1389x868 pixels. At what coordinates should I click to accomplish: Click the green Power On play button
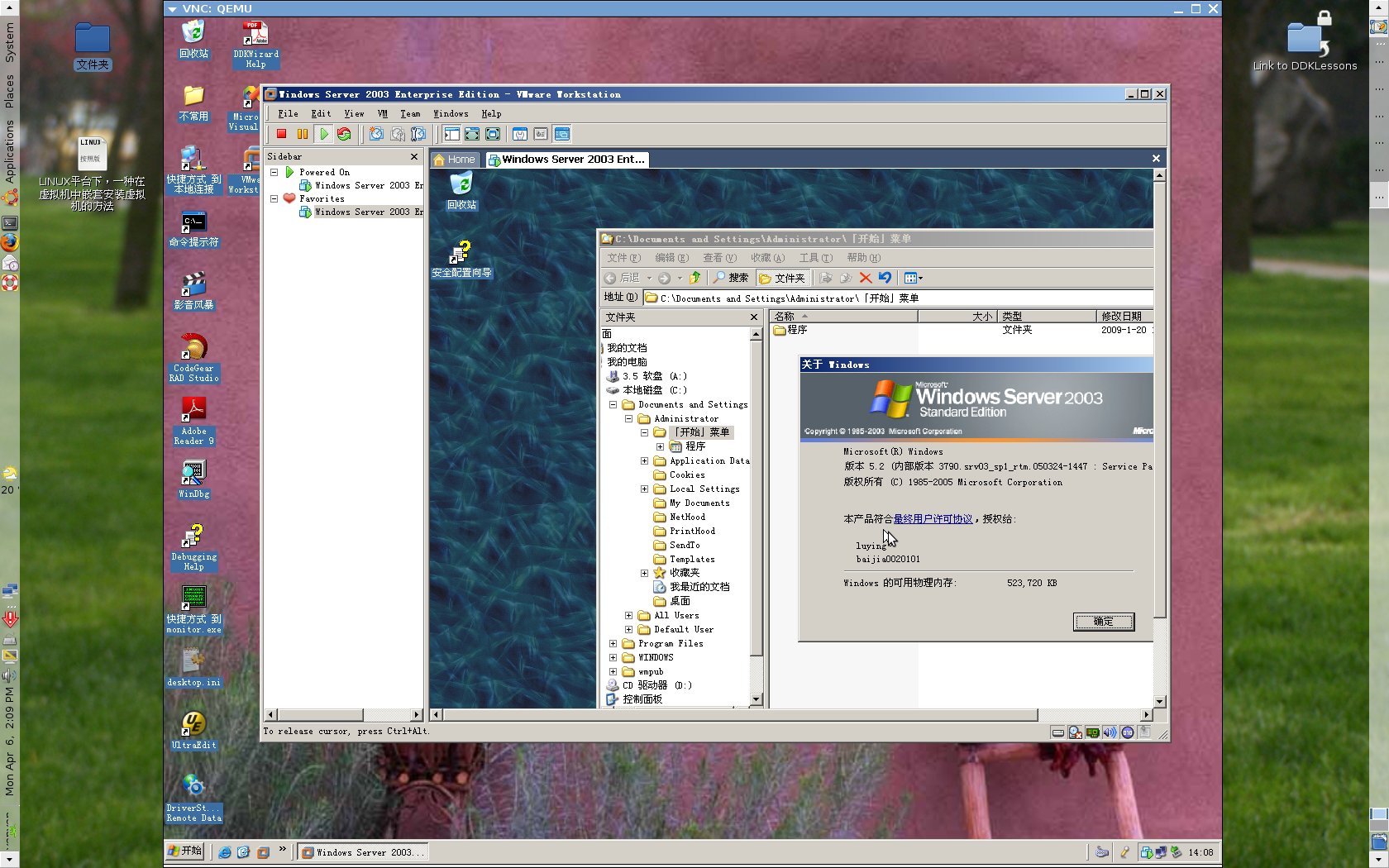324,134
